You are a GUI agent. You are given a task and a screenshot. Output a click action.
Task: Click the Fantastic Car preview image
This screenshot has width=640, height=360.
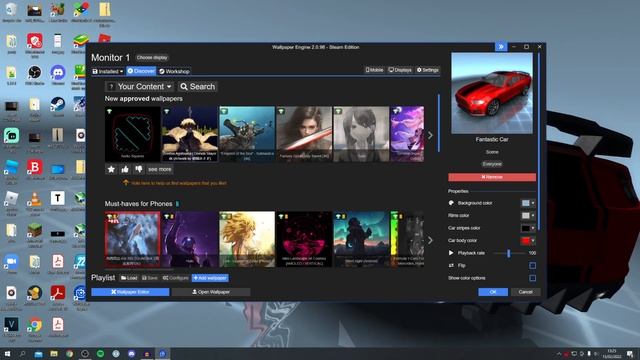pyautogui.click(x=492, y=93)
